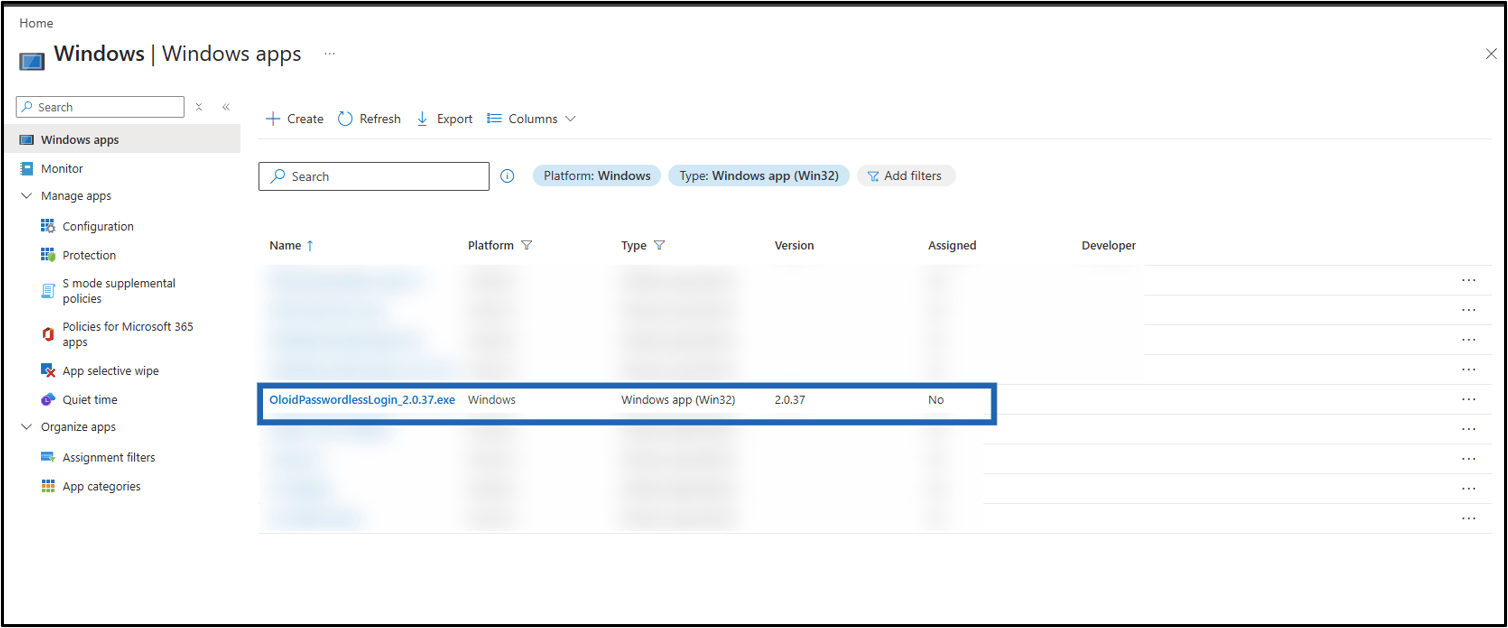Image resolution: width=1508 pixels, height=628 pixels.
Task: Click the Assignment filters icon
Action: [48, 458]
